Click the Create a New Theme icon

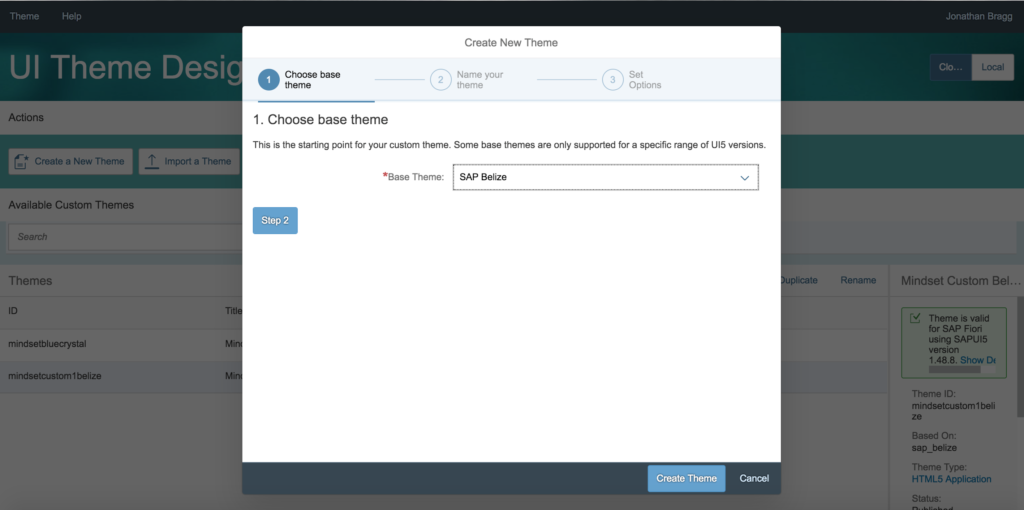tap(22, 161)
